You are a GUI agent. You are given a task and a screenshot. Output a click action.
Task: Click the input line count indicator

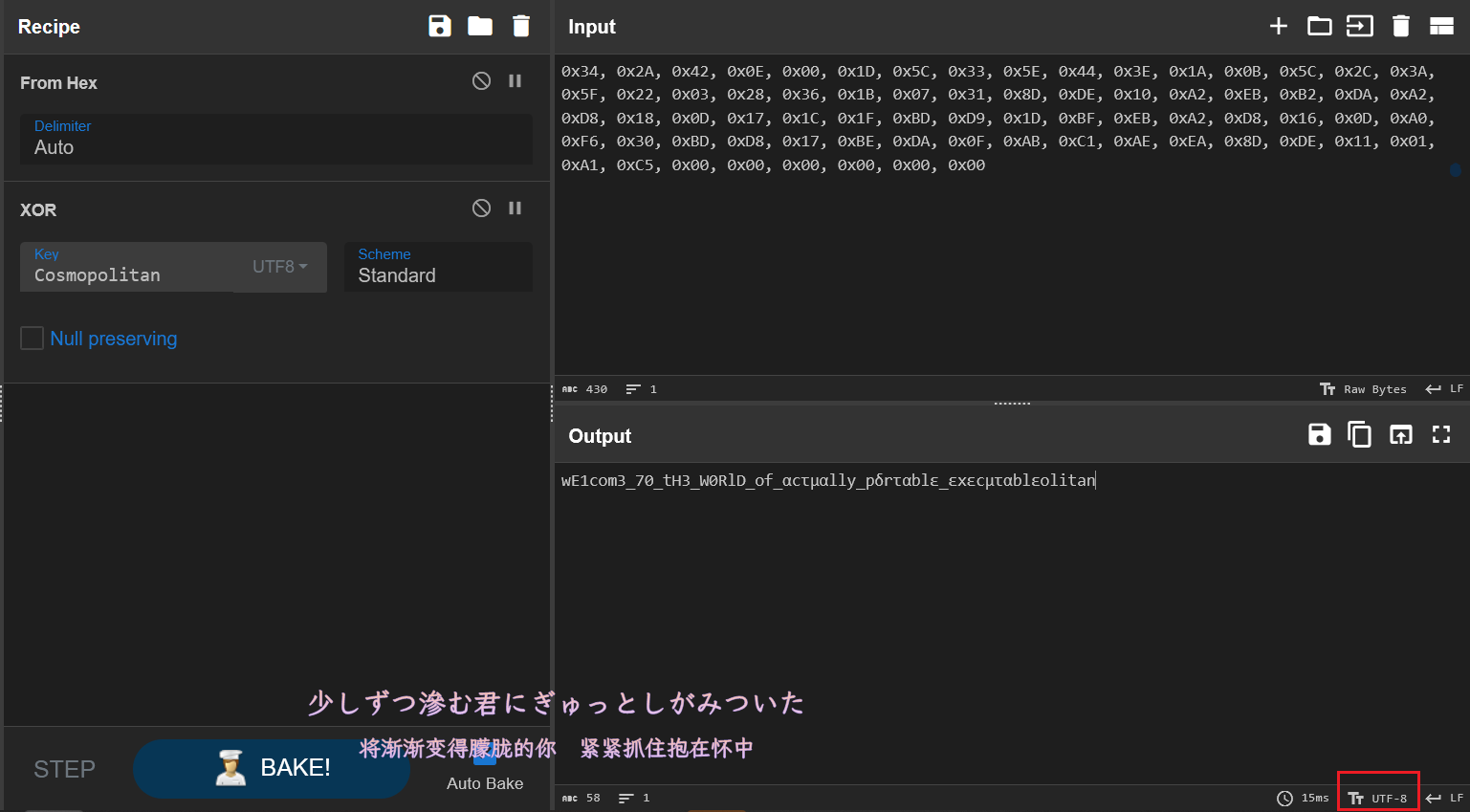[x=642, y=389]
